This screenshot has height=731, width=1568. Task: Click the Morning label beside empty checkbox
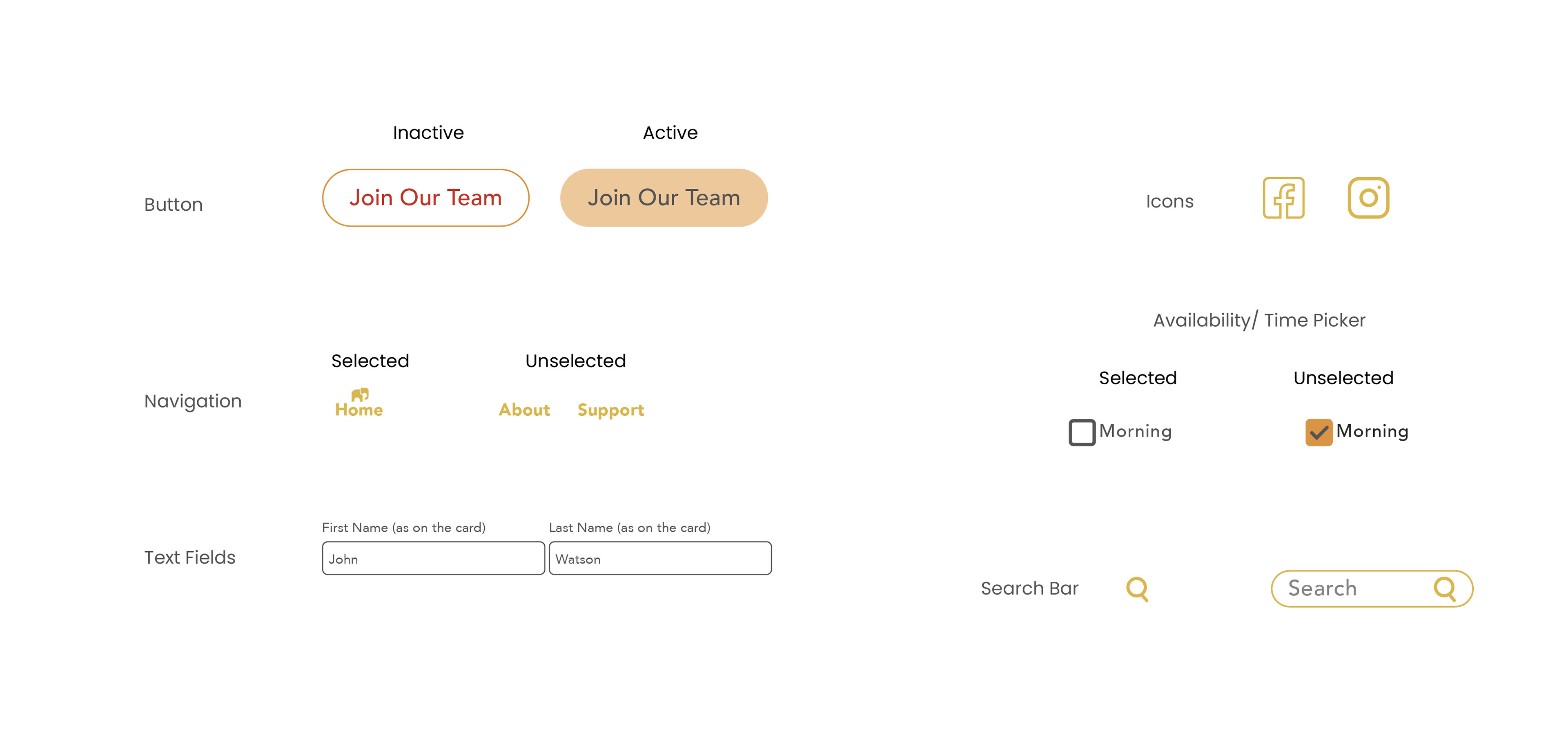[x=1135, y=431]
